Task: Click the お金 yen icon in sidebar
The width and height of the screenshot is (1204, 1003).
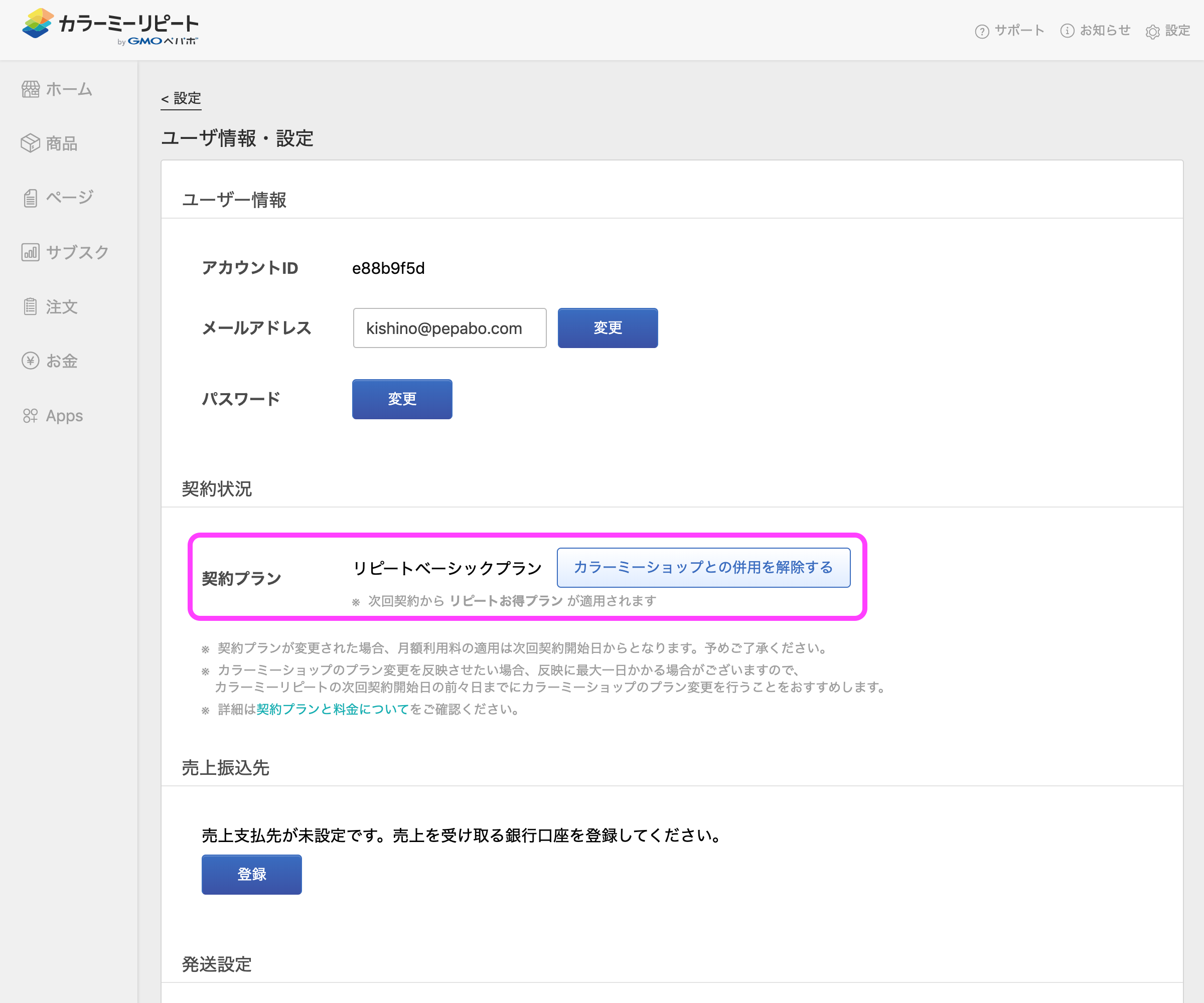Action: (31, 361)
